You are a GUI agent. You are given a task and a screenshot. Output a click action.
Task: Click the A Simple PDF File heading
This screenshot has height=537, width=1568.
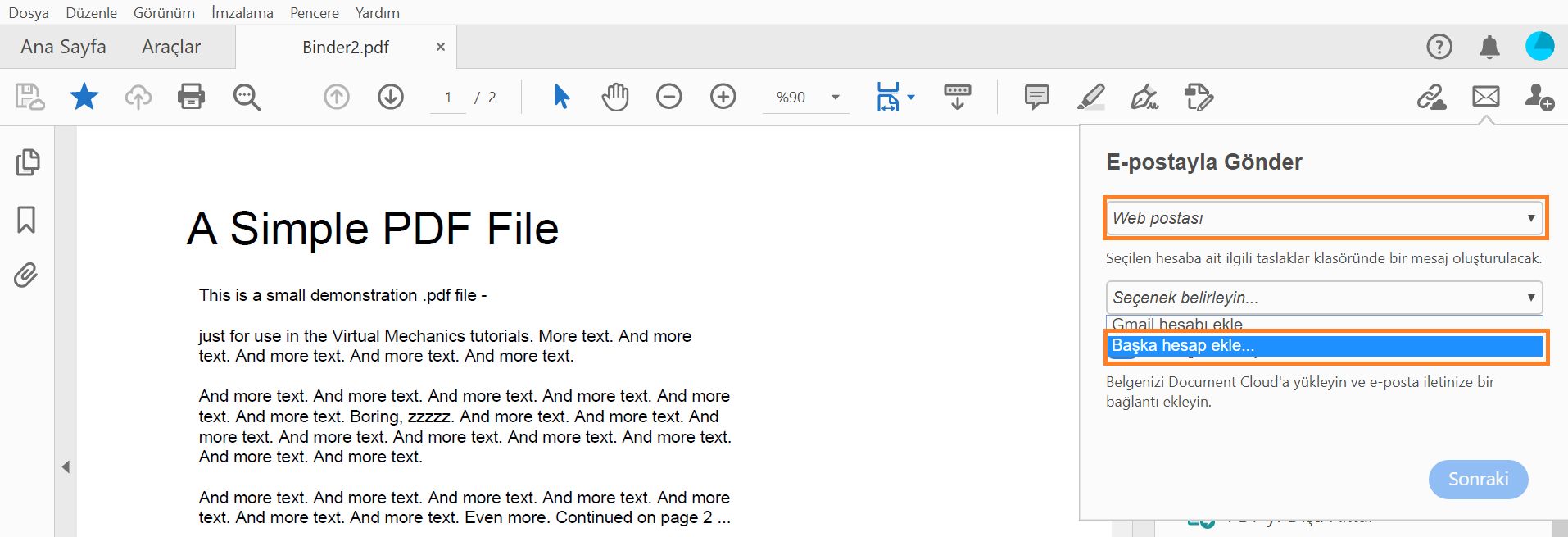coord(373,228)
